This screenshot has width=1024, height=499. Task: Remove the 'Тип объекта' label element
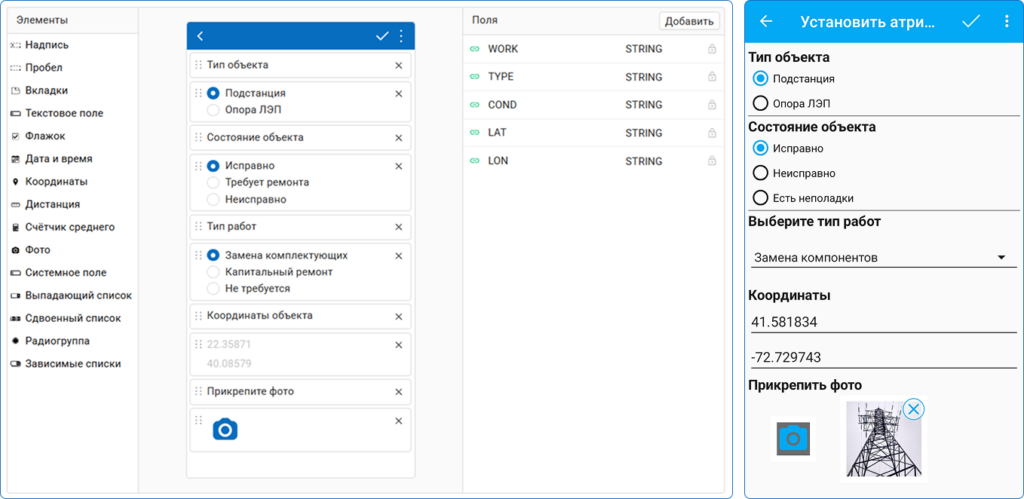398,65
